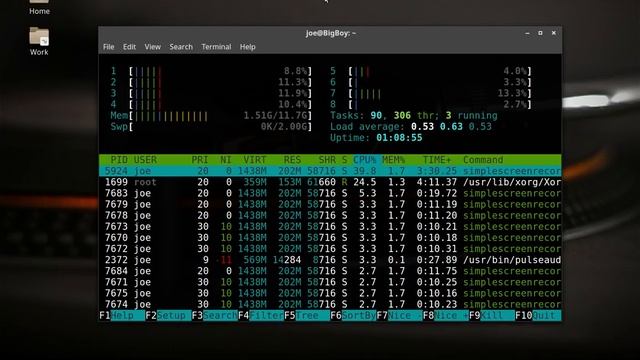Click F10 Quit in htop footer
The width and height of the screenshot is (640, 360).
[538, 316]
